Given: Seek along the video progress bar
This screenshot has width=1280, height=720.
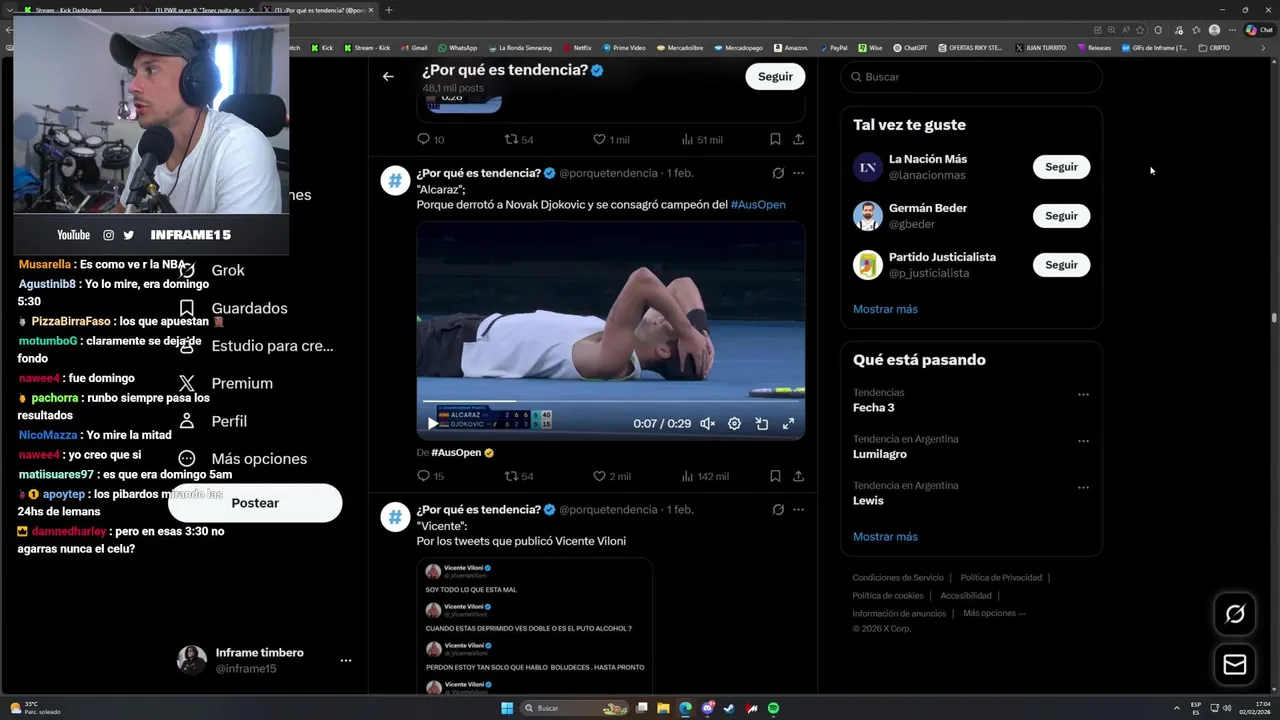Looking at the screenshot, I should [610, 402].
